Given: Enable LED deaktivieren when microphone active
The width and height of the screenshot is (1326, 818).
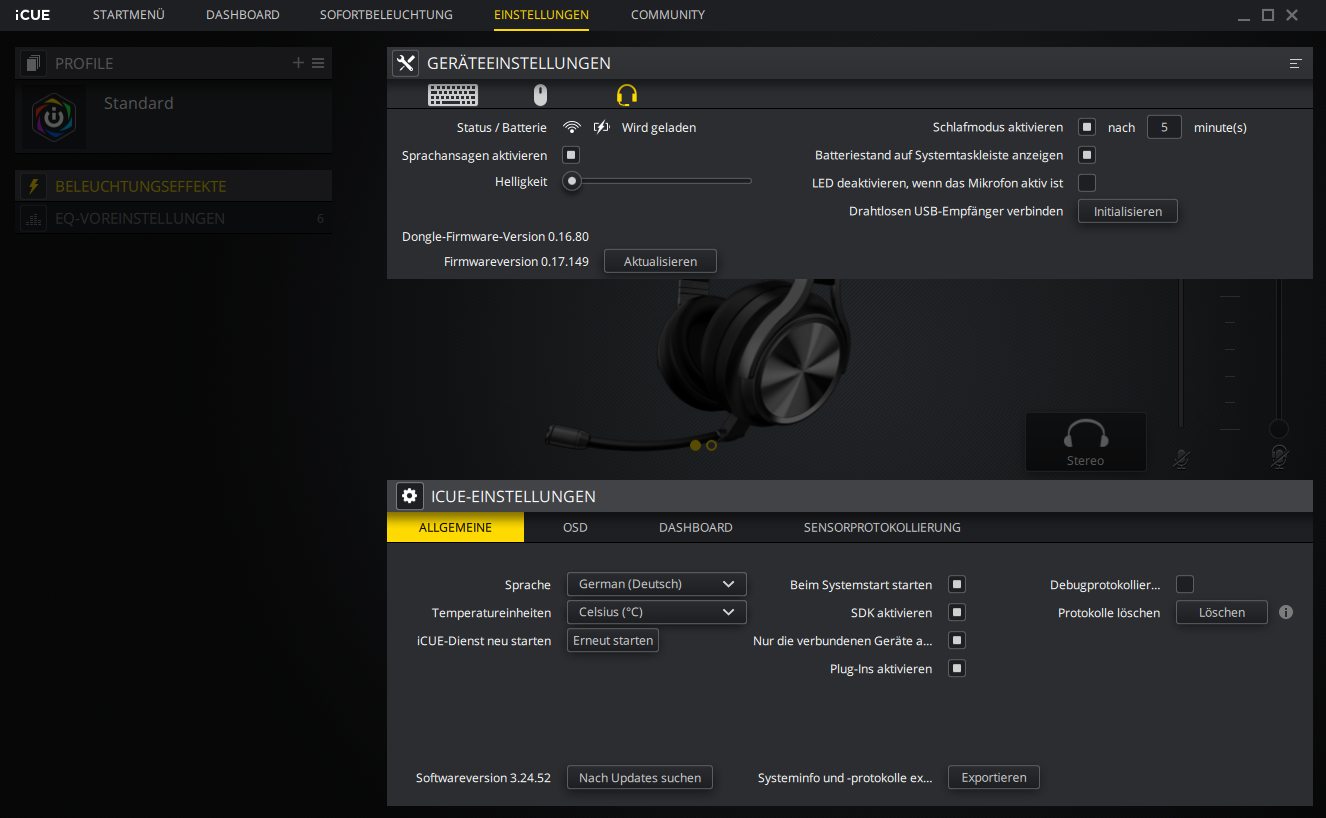Looking at the screenshot, I should point(1087,183).
